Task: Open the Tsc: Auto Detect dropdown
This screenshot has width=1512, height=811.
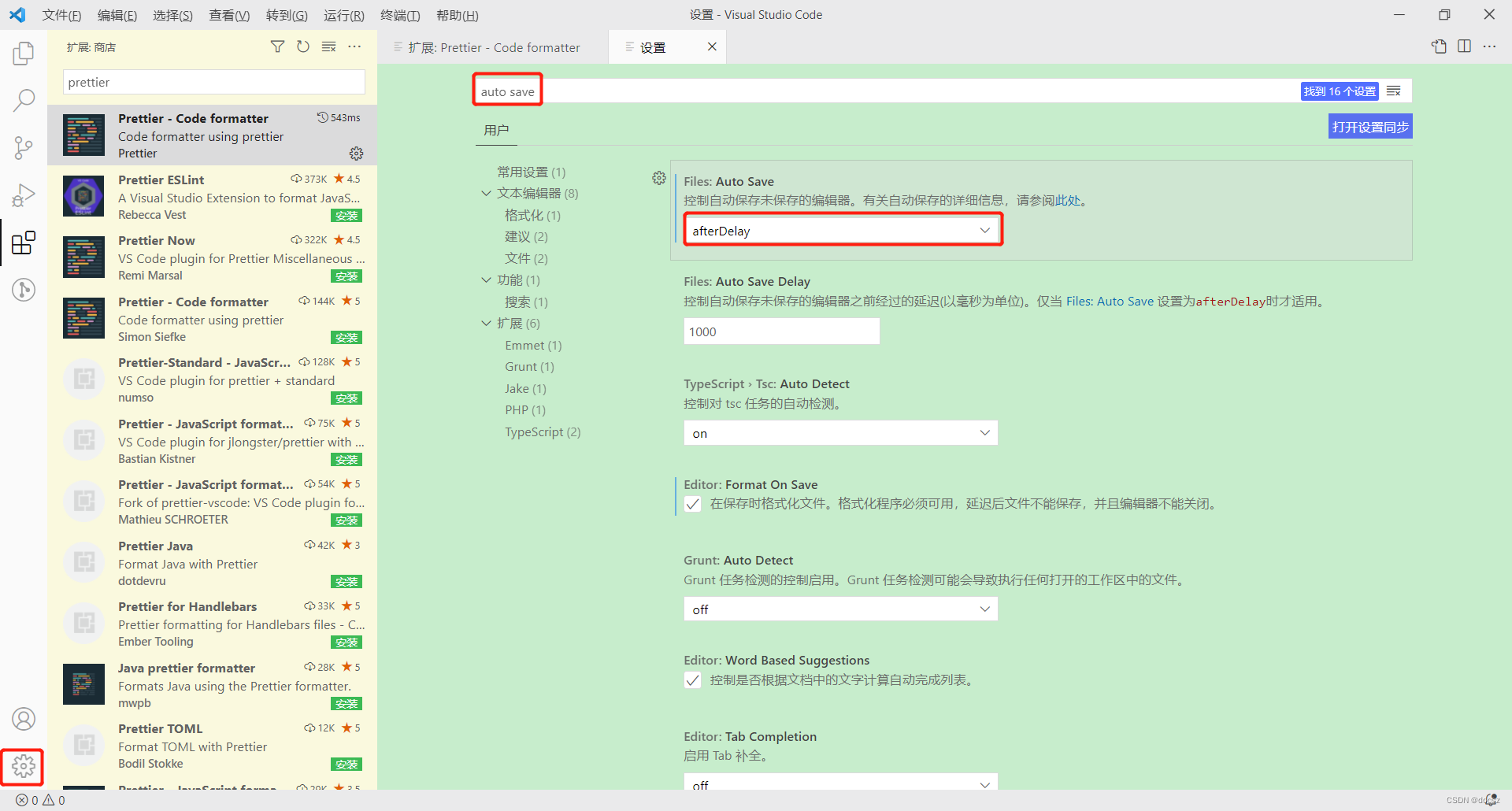Action: [841, 433]
